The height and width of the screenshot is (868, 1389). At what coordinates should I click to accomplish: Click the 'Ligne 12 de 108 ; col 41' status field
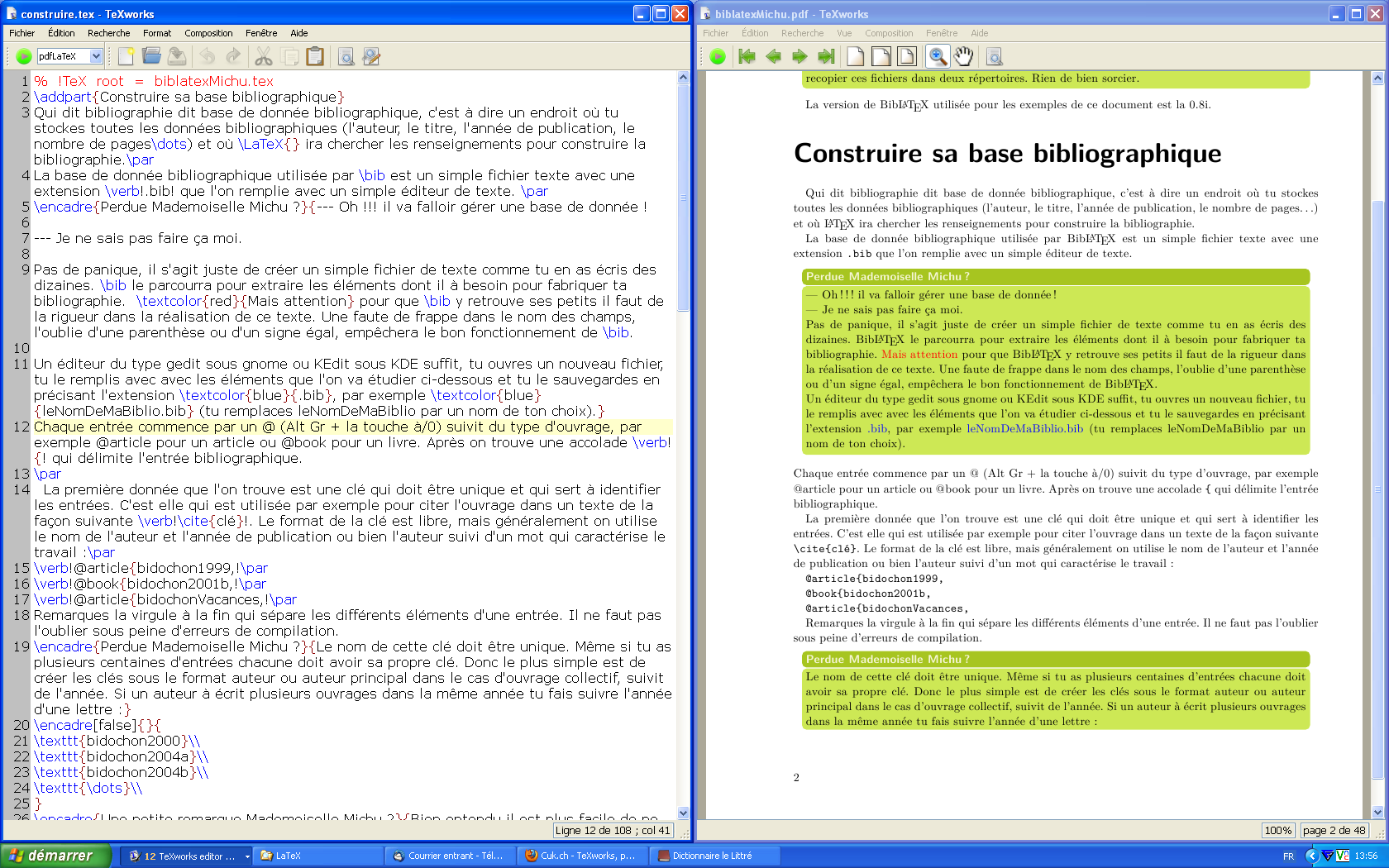pos(613,830)
